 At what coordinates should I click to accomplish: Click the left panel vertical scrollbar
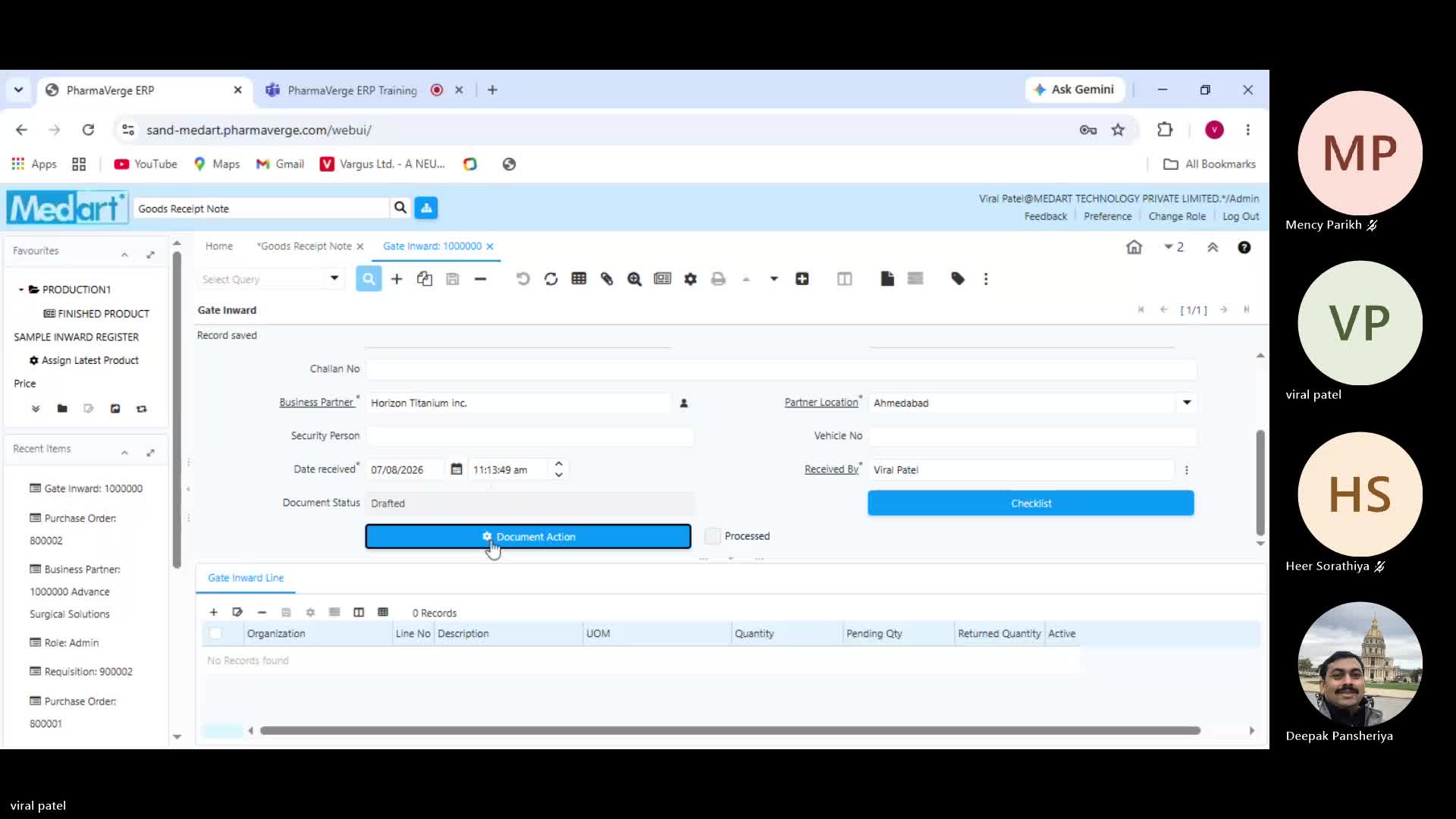click(x=177, y=409)
